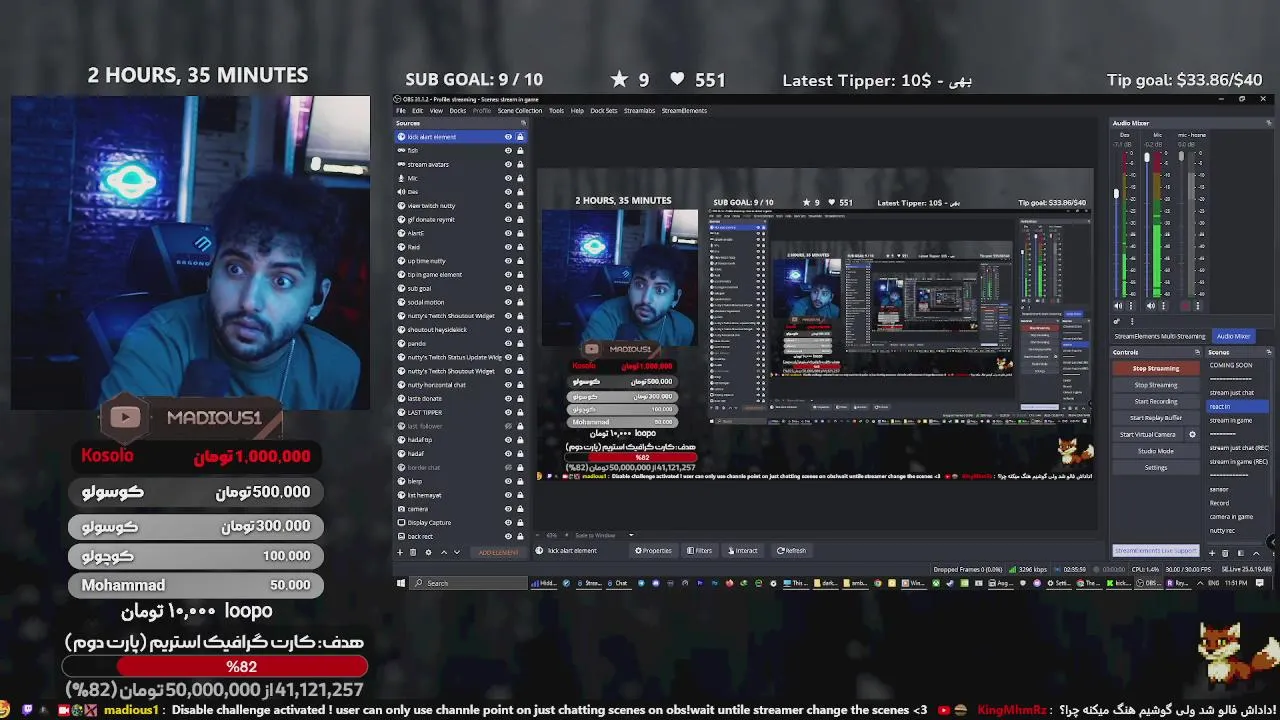Mute the Mic channel speaker icon in Audio Mixer

click(1151, 306)
